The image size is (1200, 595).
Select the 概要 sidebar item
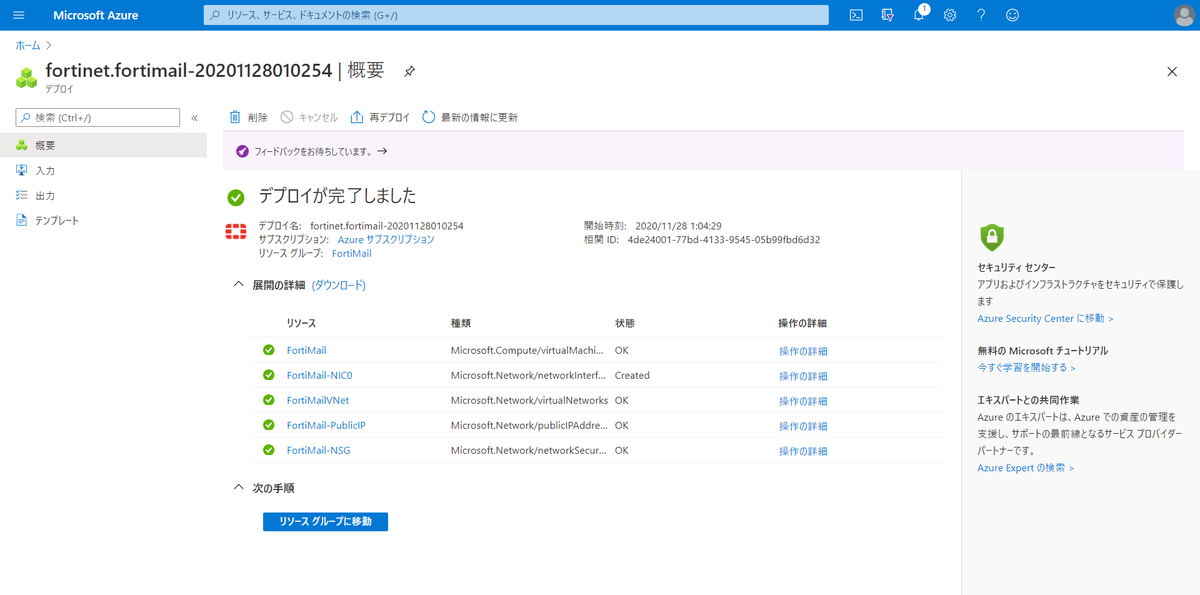(x=103, y=145)
